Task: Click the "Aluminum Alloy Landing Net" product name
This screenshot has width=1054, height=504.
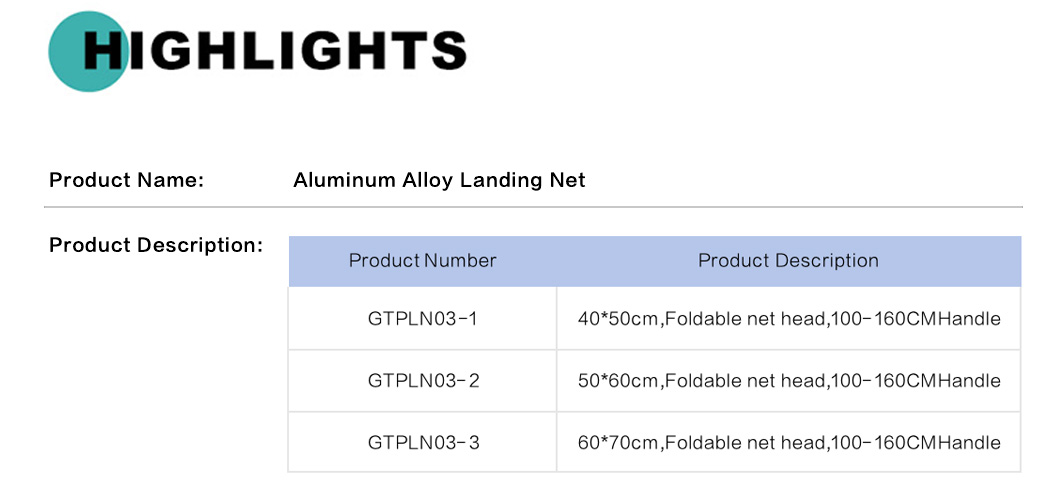Action: [439, 181]
